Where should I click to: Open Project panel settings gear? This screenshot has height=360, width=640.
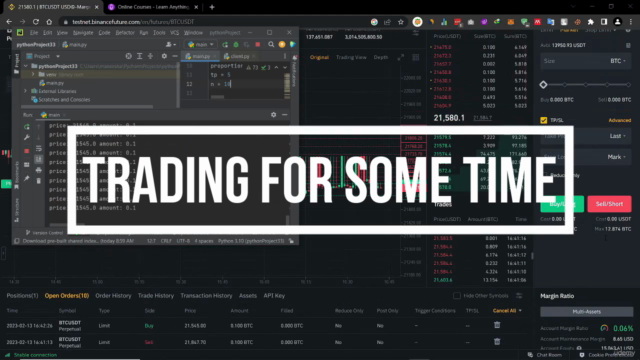tap(164, 56)
